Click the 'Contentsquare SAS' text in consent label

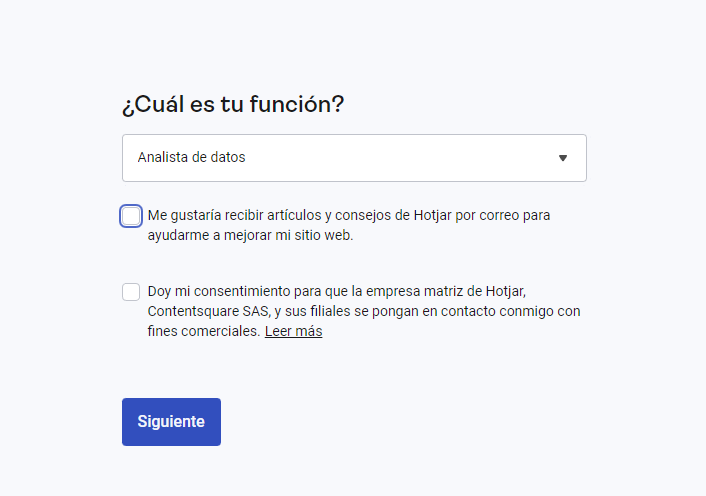pyautogui.click(x=208, y=311)
